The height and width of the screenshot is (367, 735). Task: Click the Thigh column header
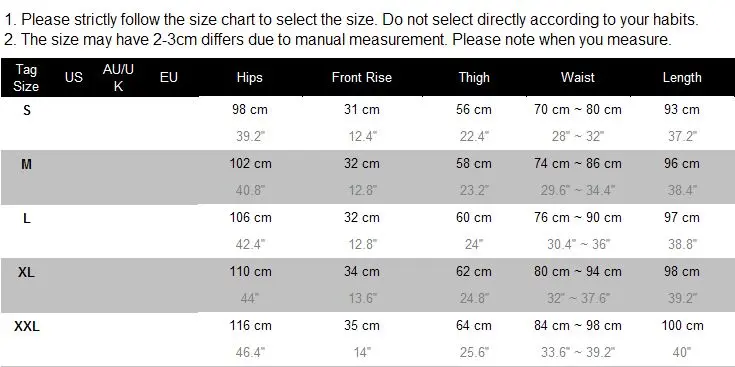474,78
